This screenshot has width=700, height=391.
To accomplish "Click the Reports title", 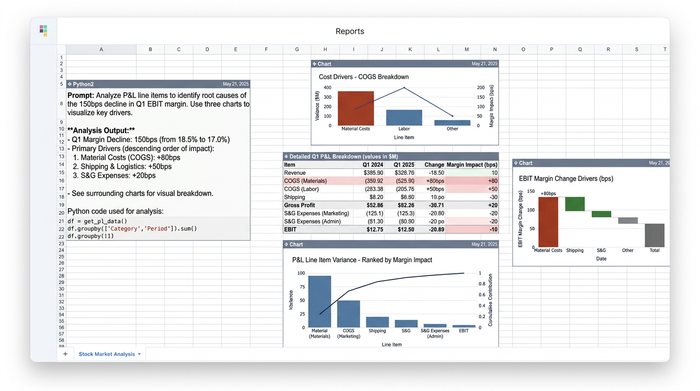I will click(350, 31).
